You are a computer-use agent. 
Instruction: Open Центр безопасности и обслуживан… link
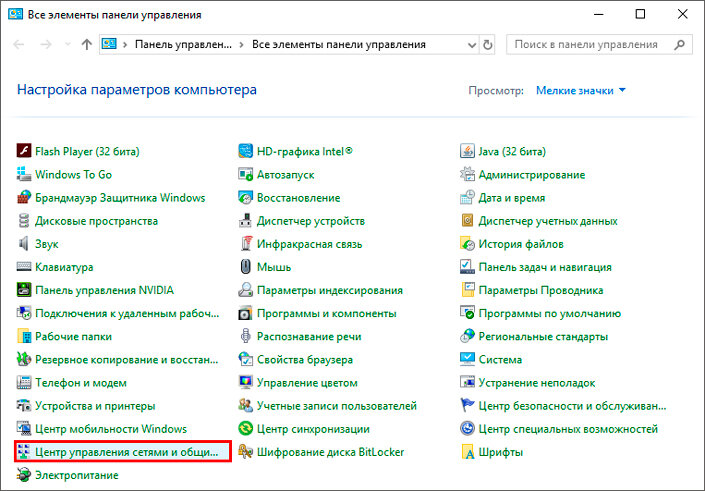tap(572, 406)
